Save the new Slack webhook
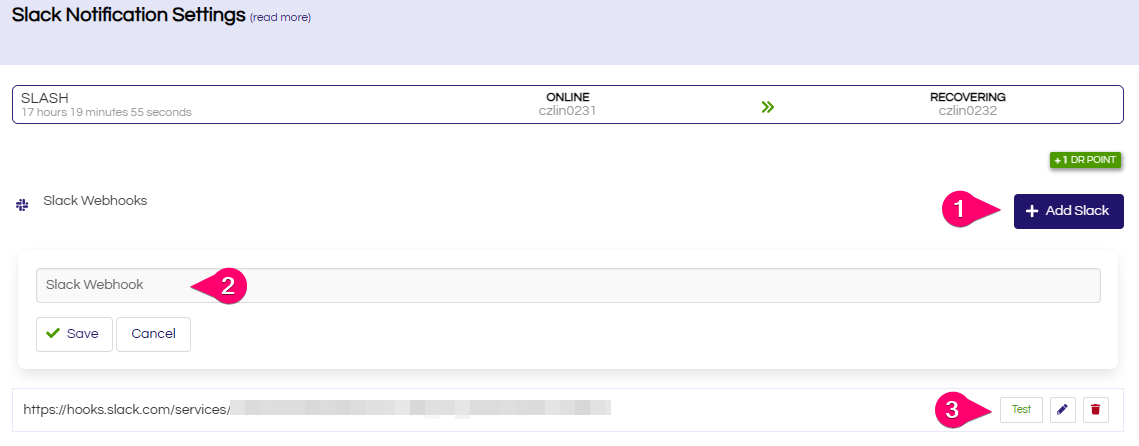Screen dimensions: 1139x446 pyautogui.click(x=74, y=334)
